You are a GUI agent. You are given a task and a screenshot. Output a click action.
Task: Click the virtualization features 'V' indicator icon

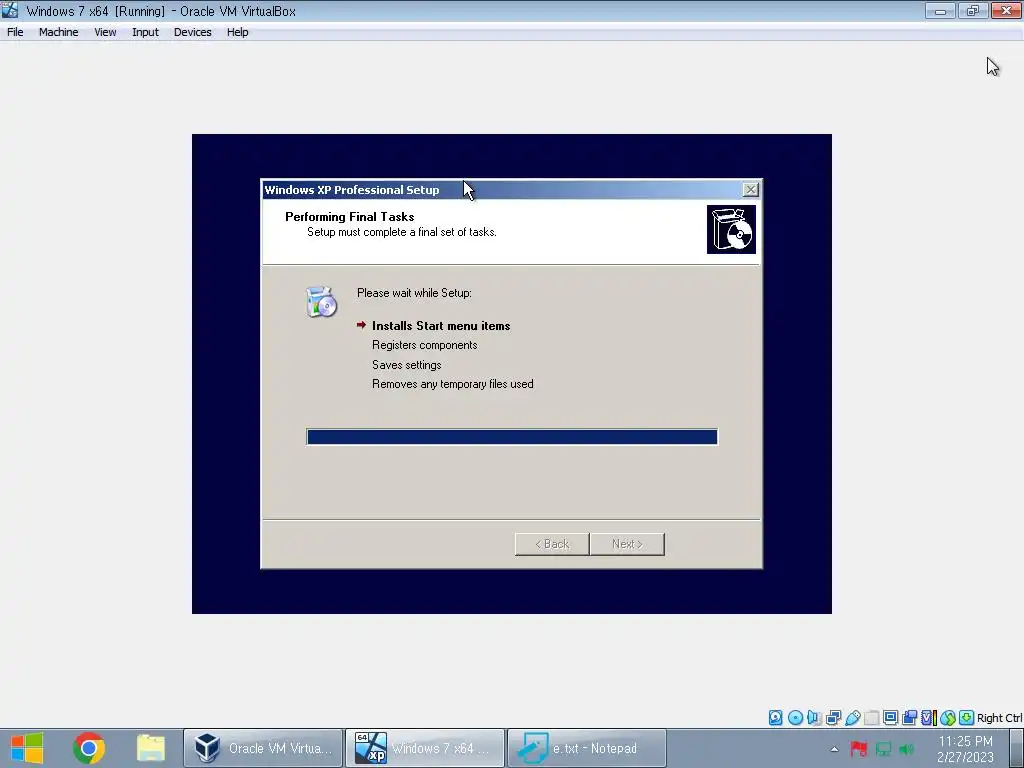click(928, 718)
